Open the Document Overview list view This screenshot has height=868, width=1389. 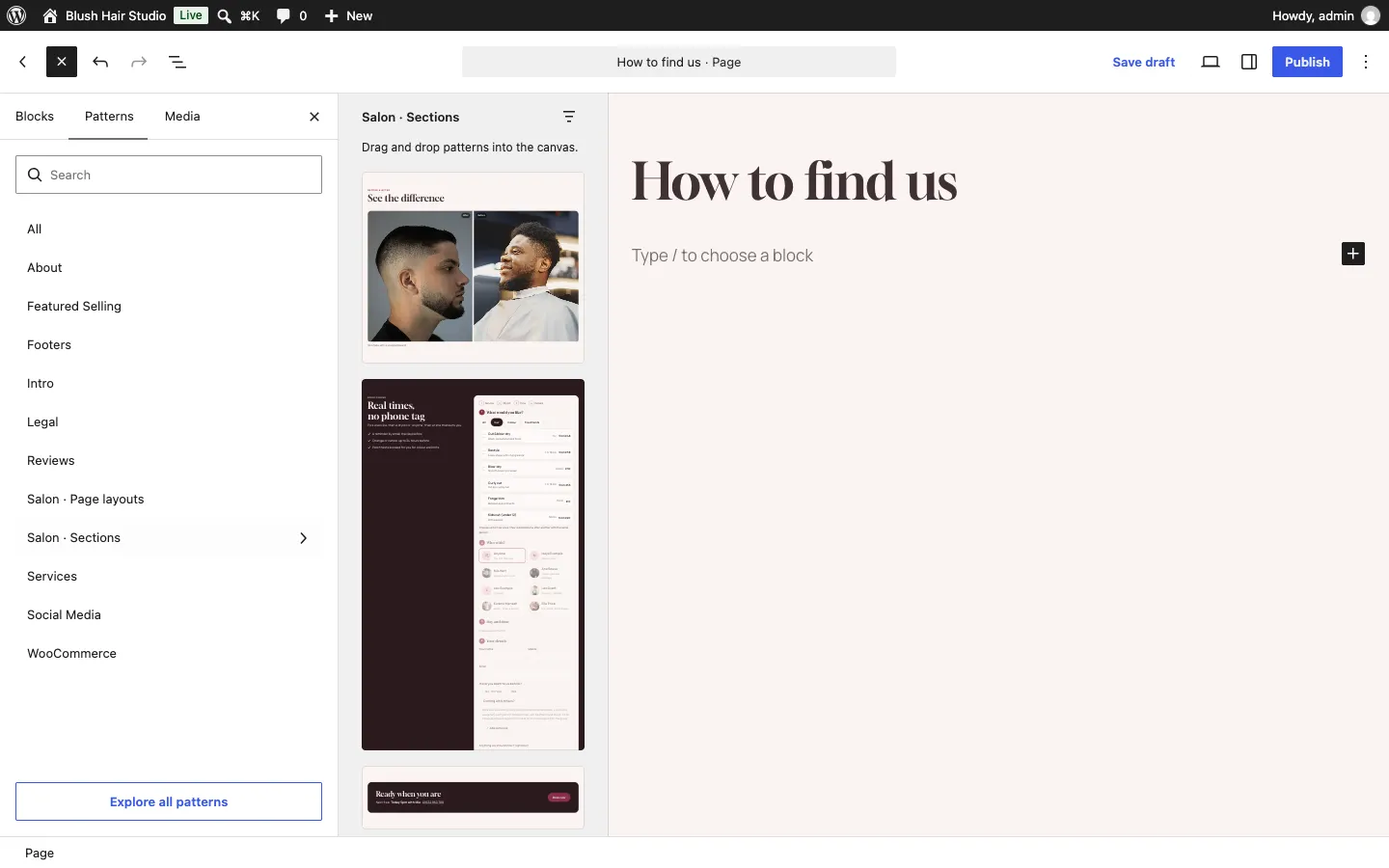(x=177, y=62)
